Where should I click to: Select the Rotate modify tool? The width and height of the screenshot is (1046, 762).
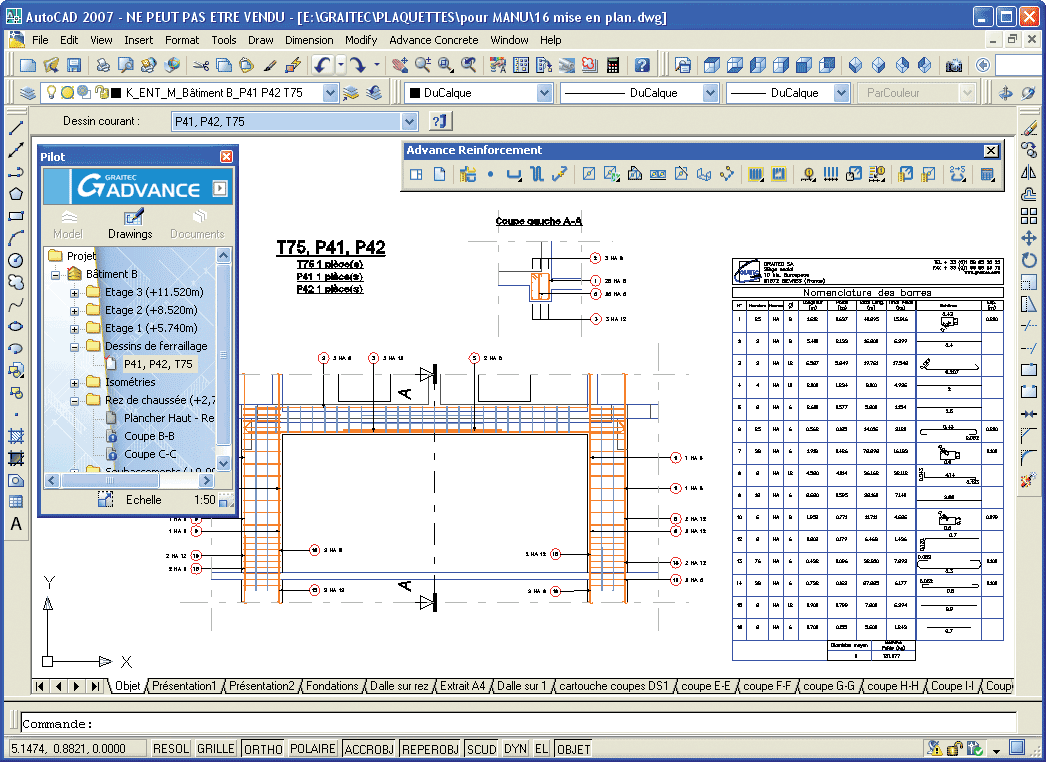click(x=1029, y=260)
